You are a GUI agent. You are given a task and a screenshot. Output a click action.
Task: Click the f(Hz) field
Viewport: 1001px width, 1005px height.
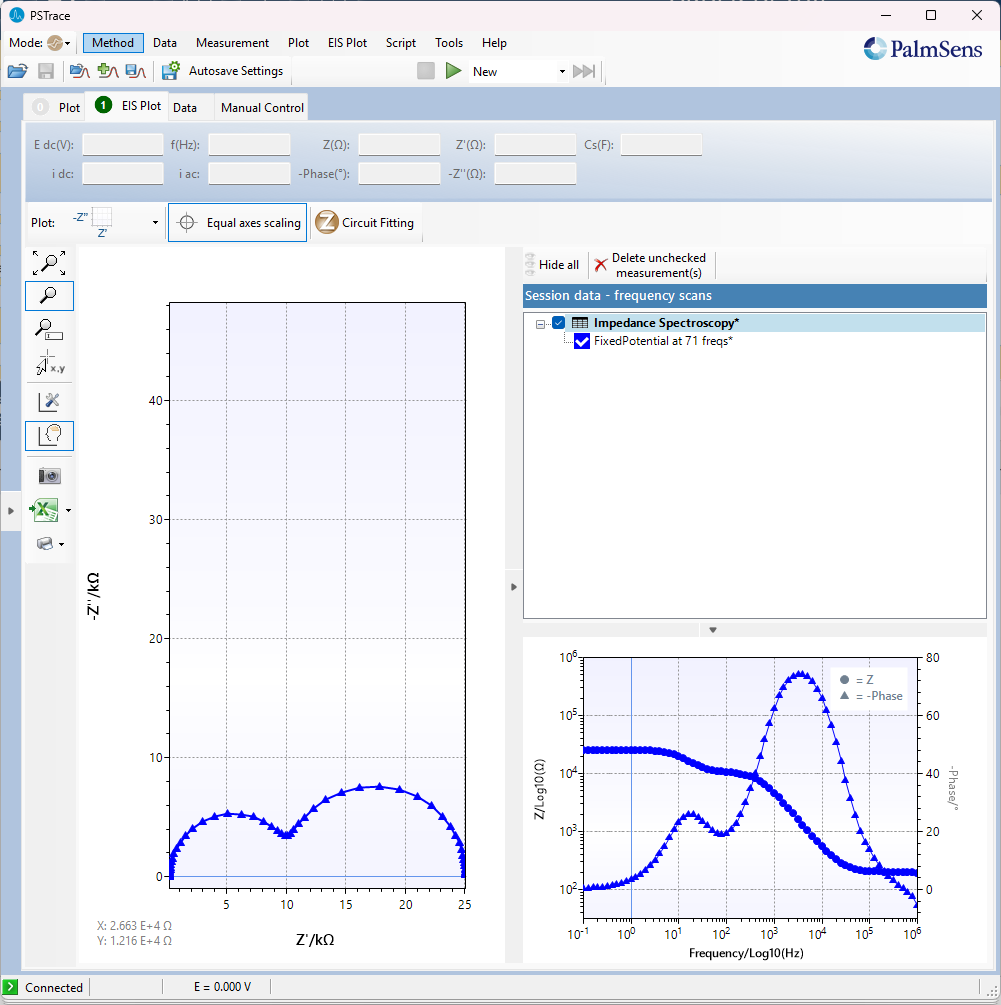tap(249, 145)
